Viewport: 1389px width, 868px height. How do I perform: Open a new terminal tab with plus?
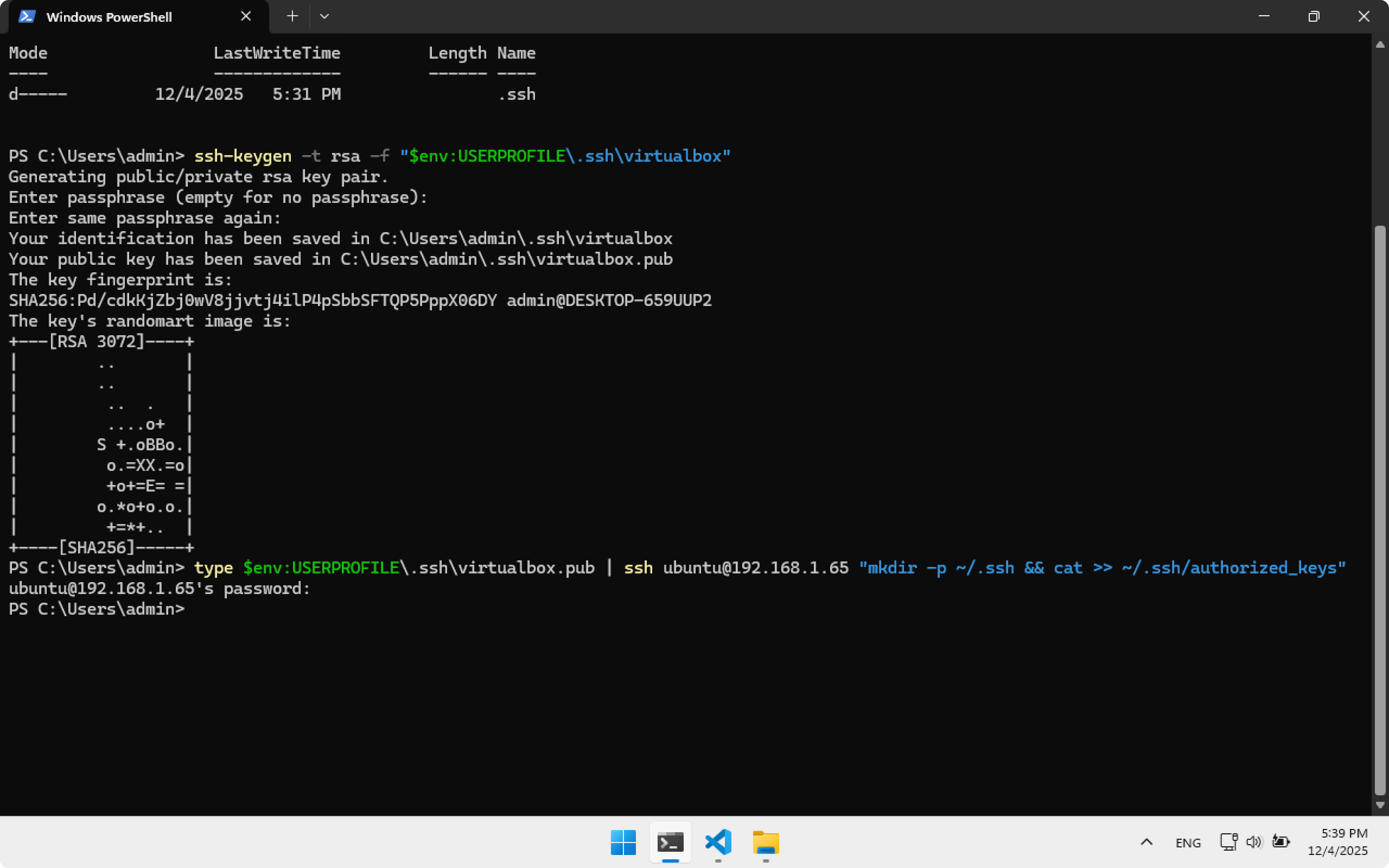pos(292,17)
